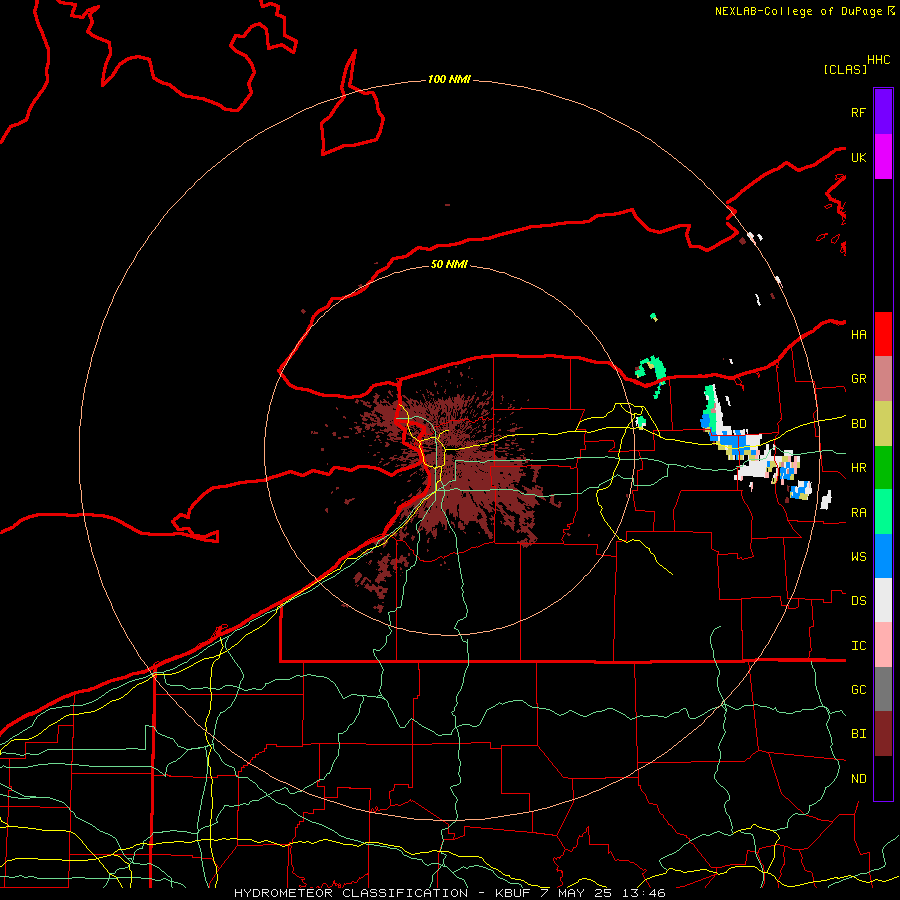Click the 13:46 timestamp
The width and height of the screenshot is (900, 900).
click(x=642, y=893)
